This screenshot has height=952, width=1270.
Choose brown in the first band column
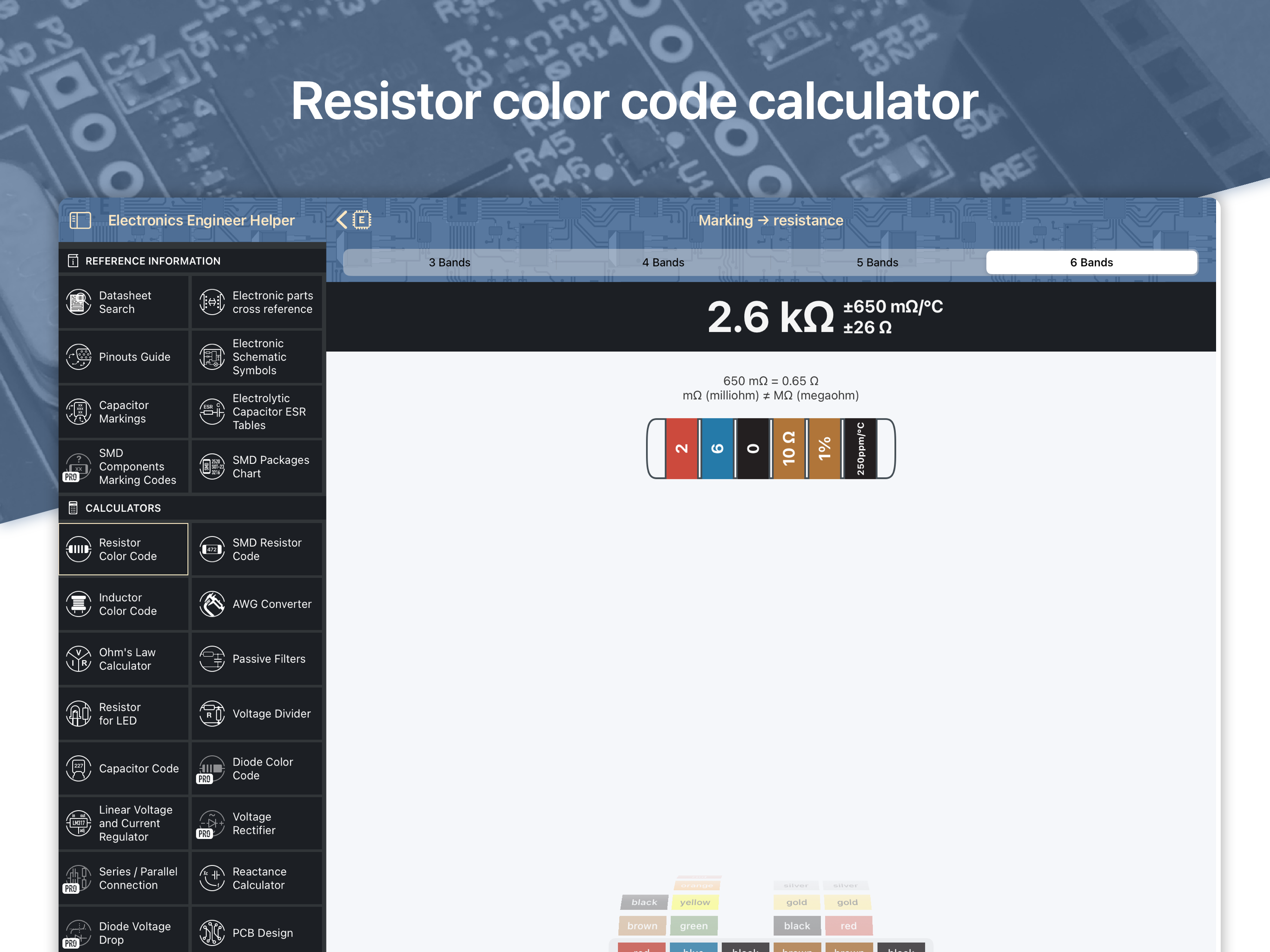pos(642,926)
